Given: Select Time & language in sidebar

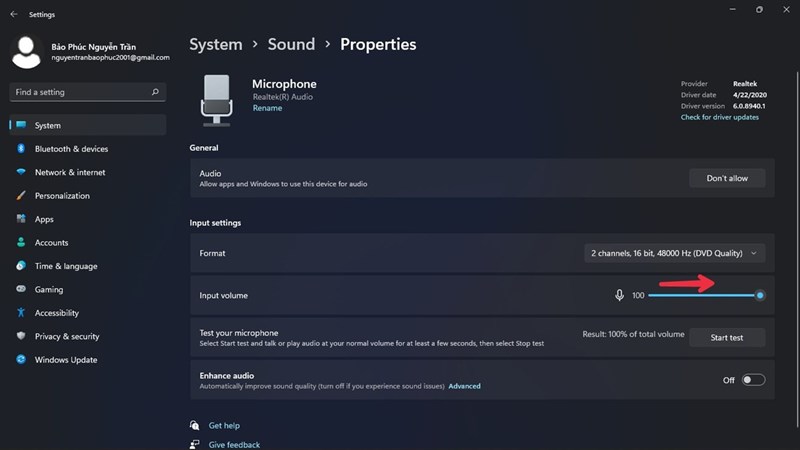Looking at the screenshot, I should [x=66, y=266].
